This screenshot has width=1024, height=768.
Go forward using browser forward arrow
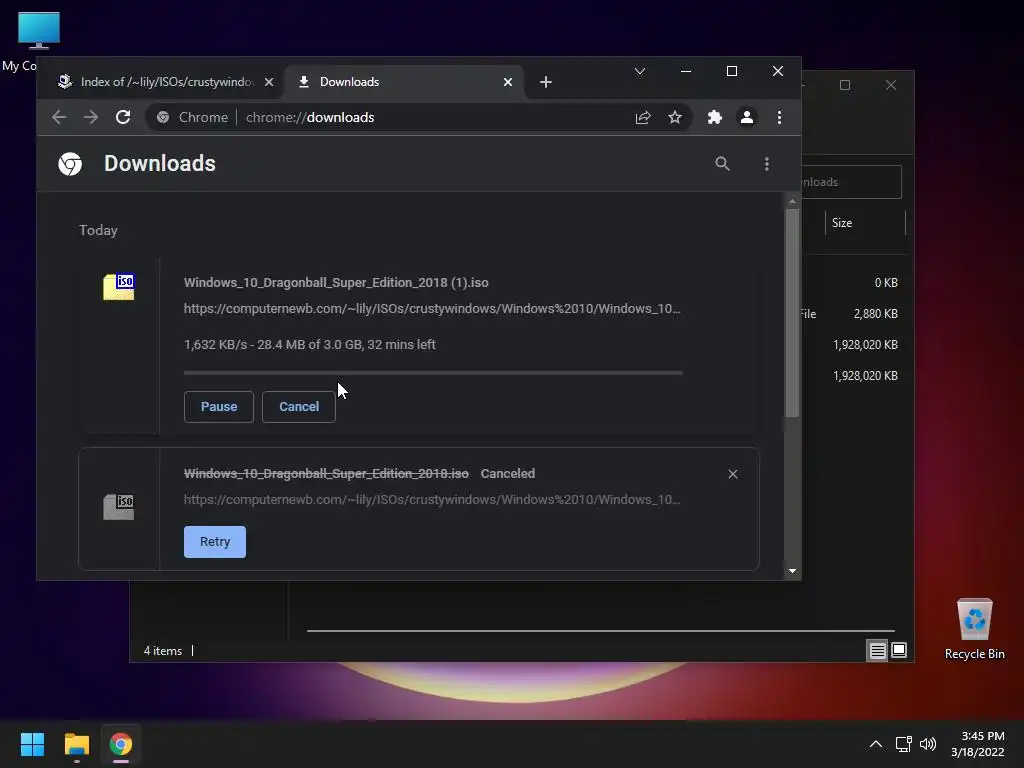pos(91,118)
